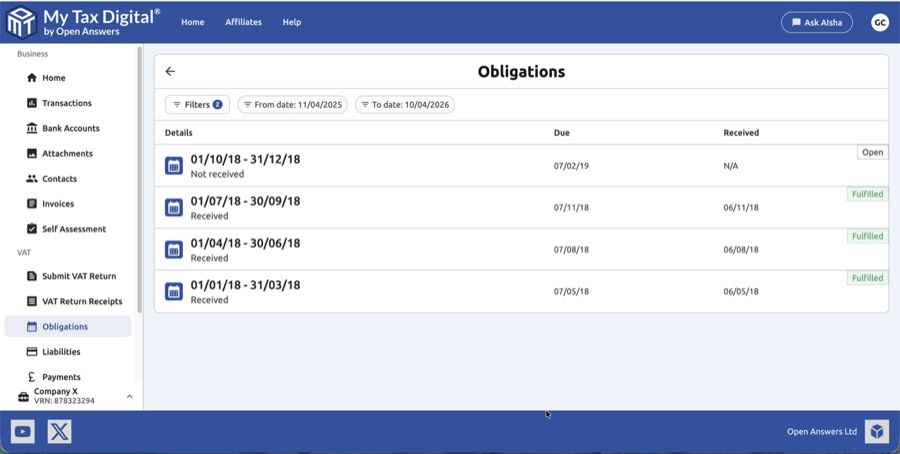This screenshot has height=454, width=900.
Task: Click the Self Assessment clipboard icon
Action: pos(32,229)
